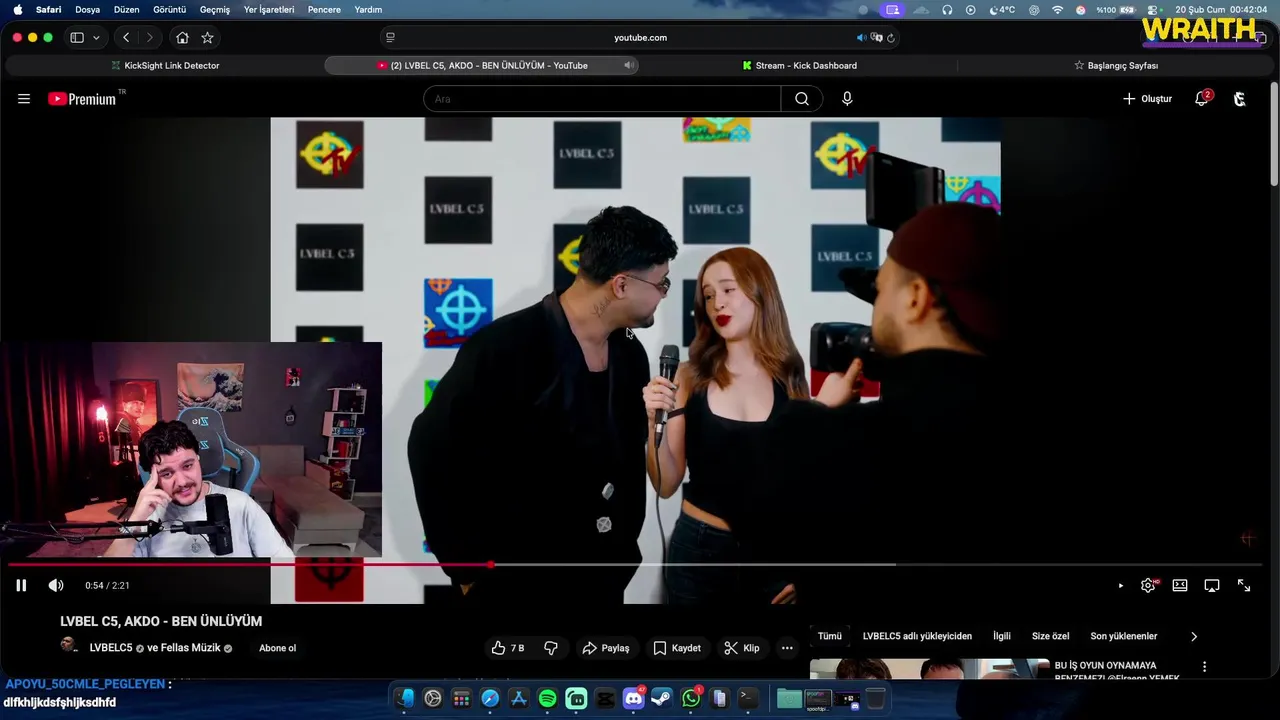The image size is (1280, 720).
Task: Open Discord from the Dock
Action: coord(634,699)
